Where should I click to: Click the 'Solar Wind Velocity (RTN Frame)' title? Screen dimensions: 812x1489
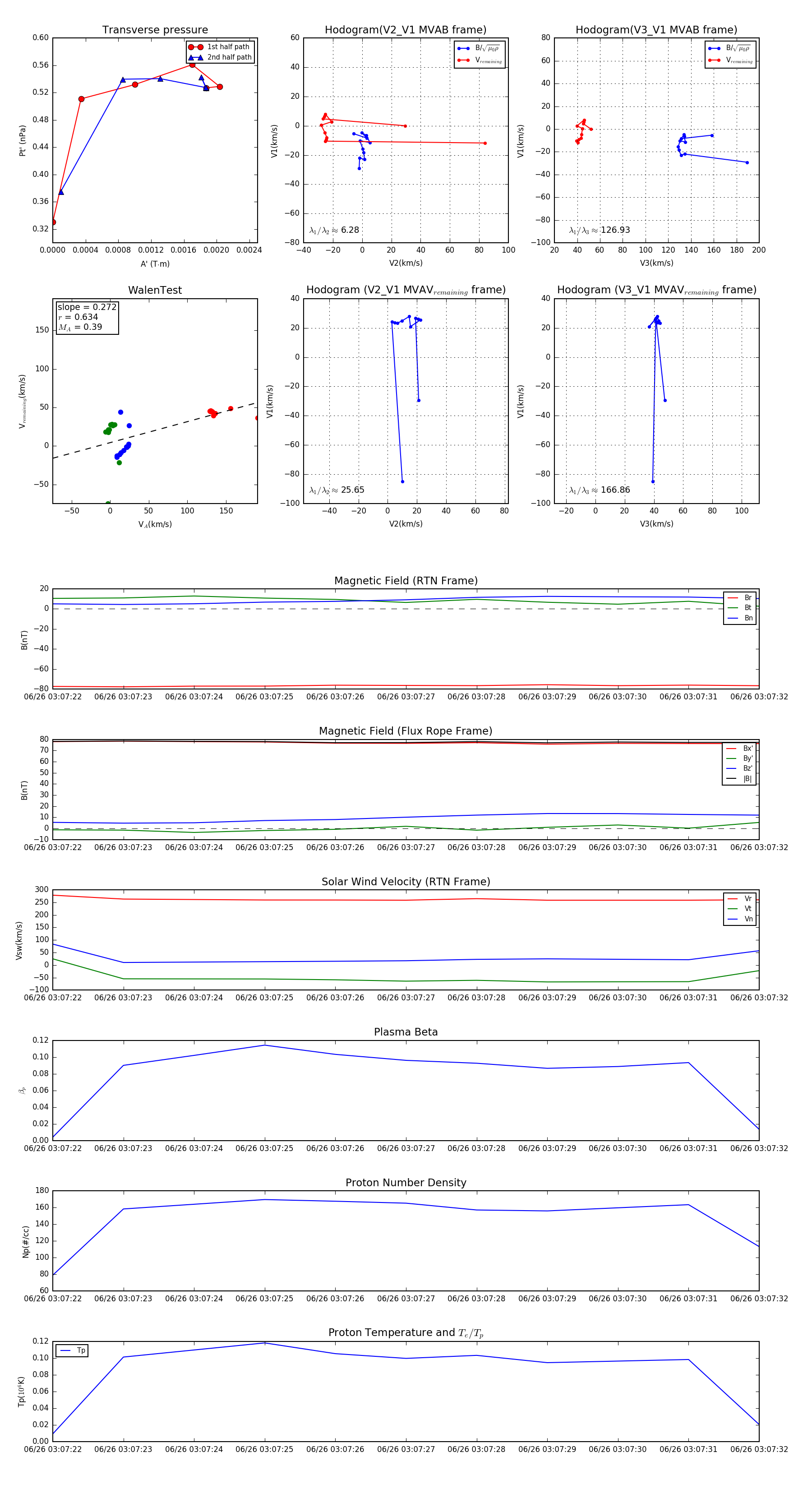coord(406,882)
